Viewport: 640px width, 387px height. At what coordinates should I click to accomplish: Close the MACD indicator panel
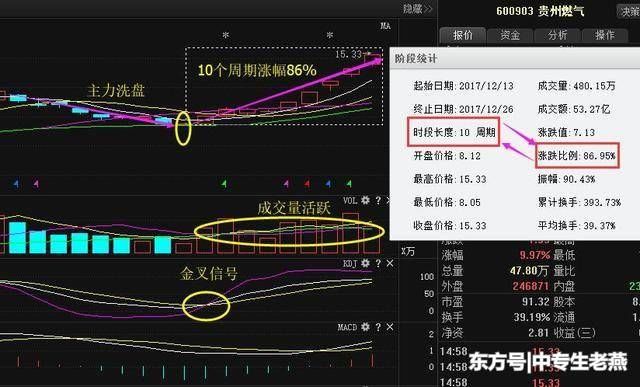pyautogui.click(x=390, y=327)
